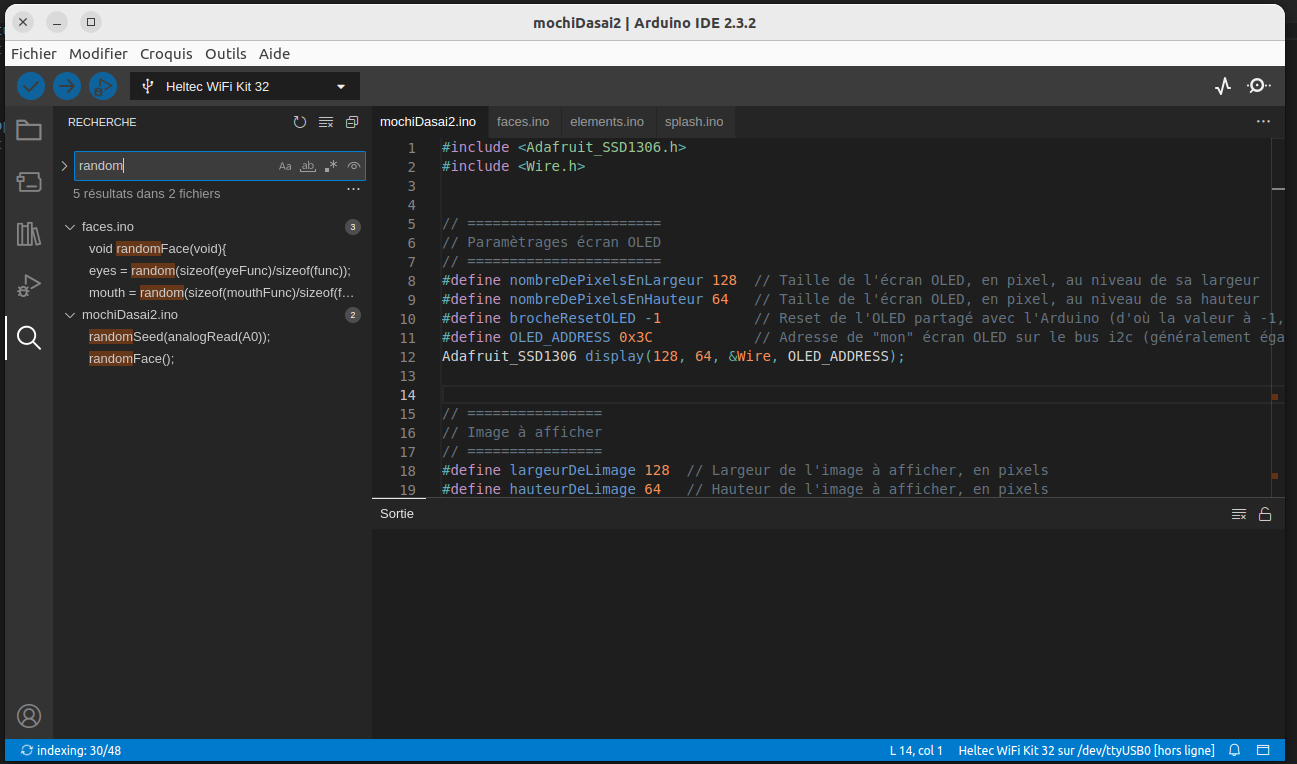Viewport: 1297px width, 764px height.
Task: Switch to the splash.ino tab
Action: tap(694, 121)
